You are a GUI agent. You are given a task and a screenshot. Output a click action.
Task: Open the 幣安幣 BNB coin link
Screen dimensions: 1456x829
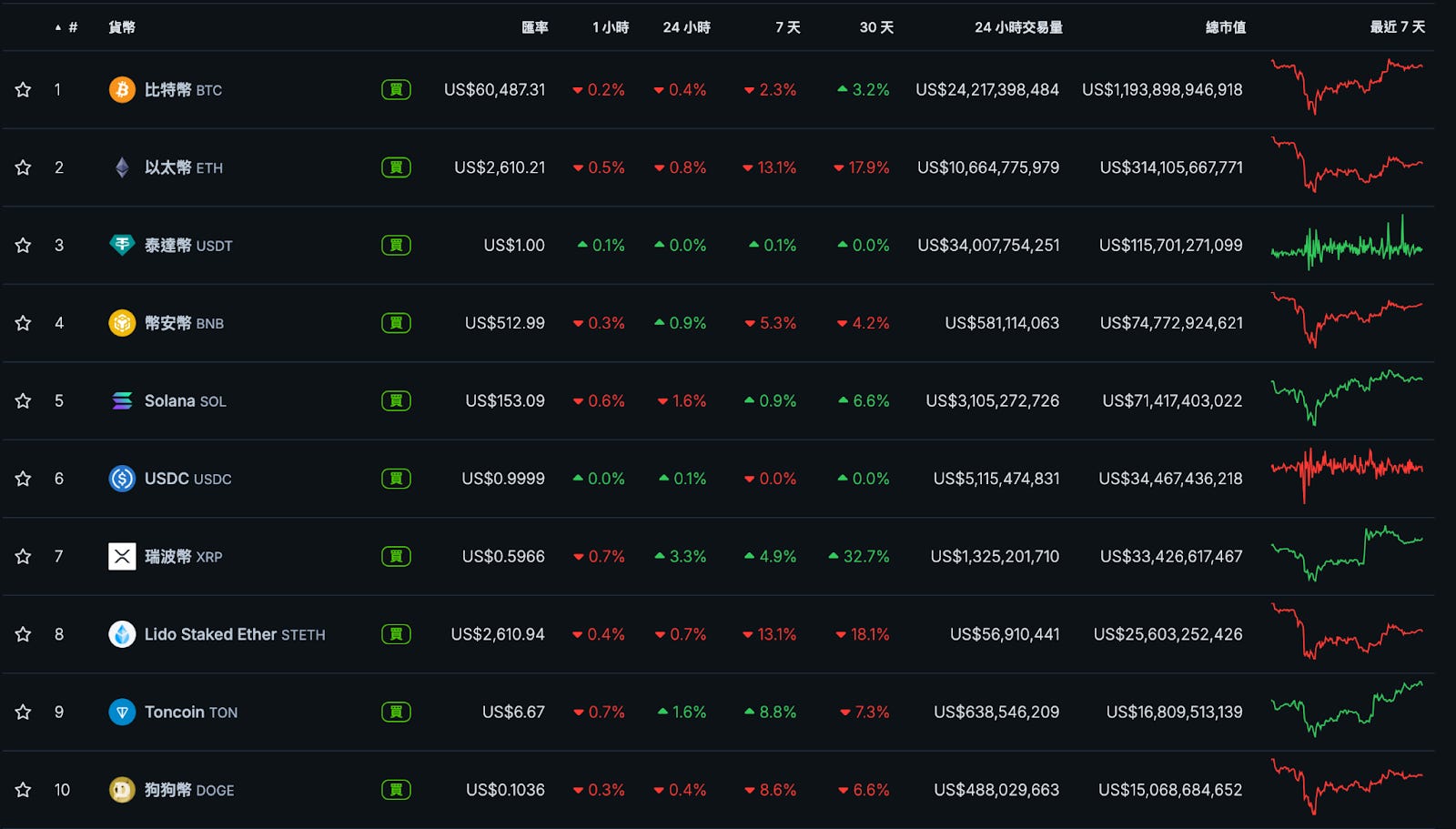pyautogui.click(x=184, y=323)
